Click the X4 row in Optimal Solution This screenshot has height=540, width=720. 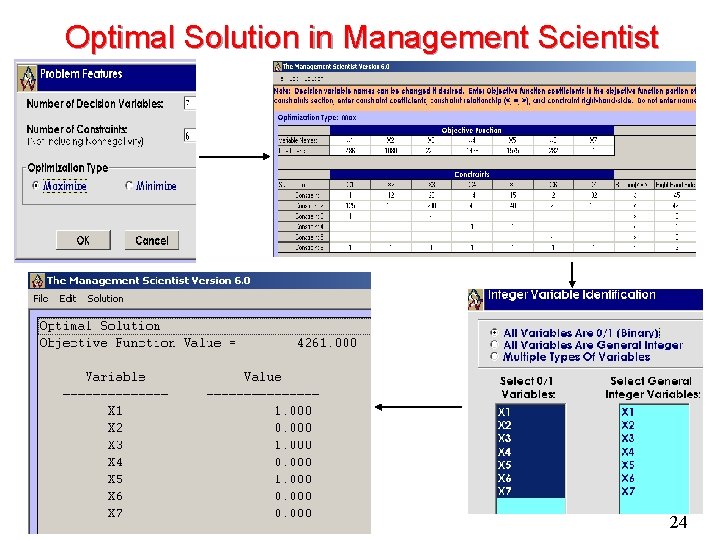[x=210, y=462]
